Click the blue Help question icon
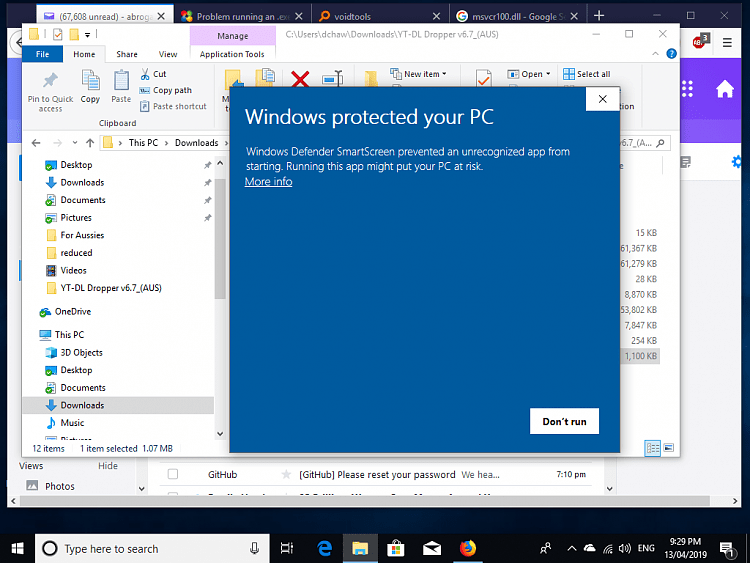The height and width of the screenshot is (563, 750). tap(672, 54)
